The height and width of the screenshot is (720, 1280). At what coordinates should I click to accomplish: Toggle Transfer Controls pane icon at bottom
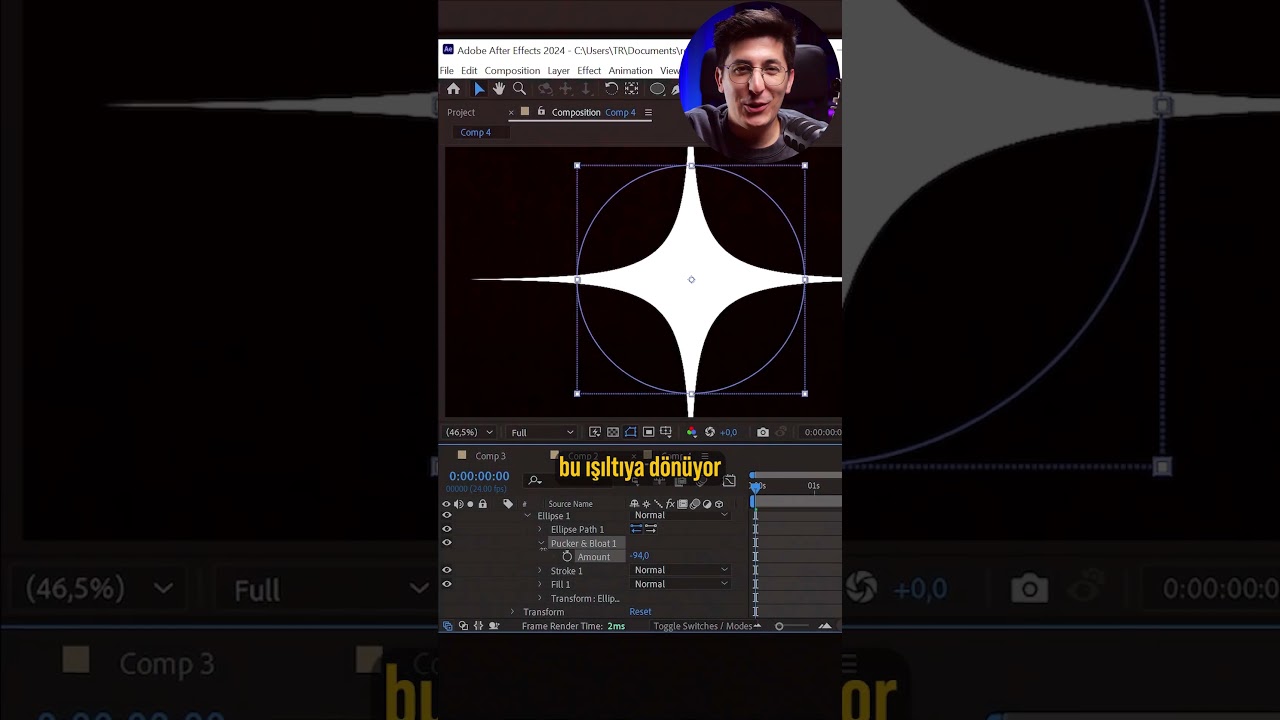pos(463,626)
